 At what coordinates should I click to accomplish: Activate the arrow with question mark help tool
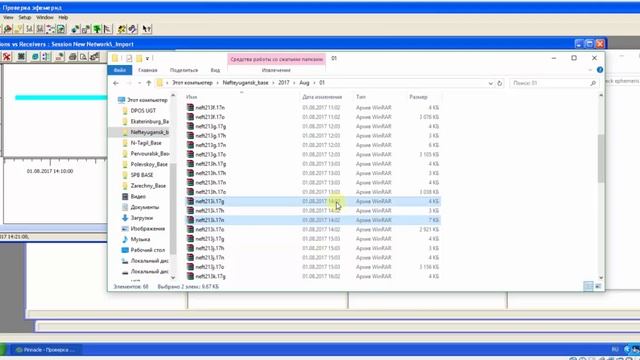click(x=147, y=29)
